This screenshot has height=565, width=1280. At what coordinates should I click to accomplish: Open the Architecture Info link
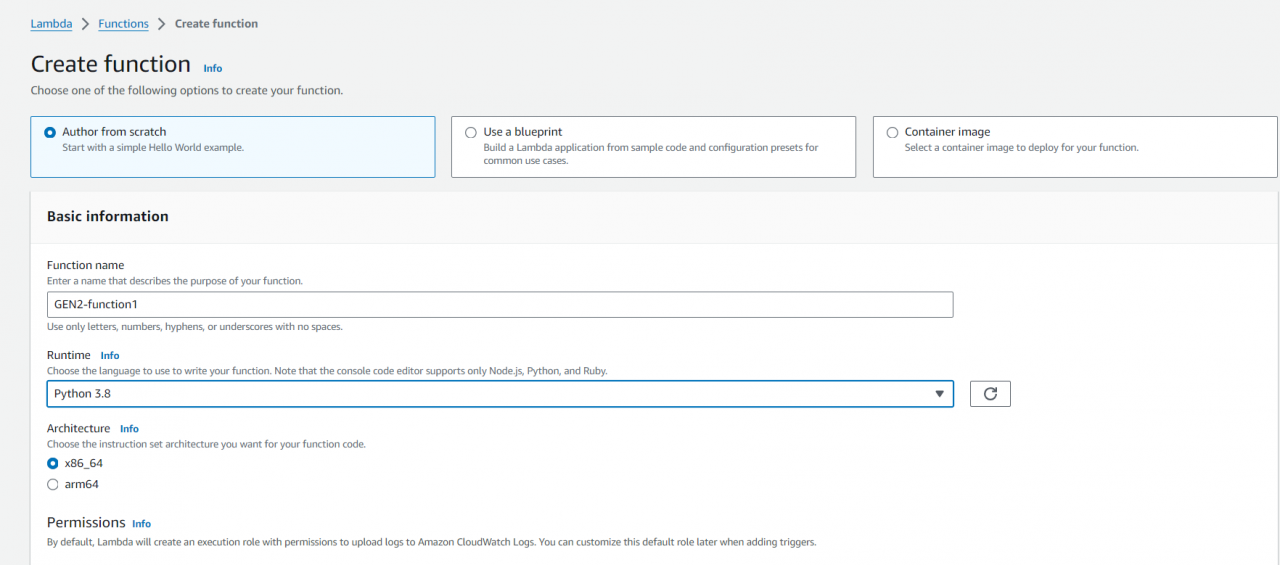tap(129, 429)
